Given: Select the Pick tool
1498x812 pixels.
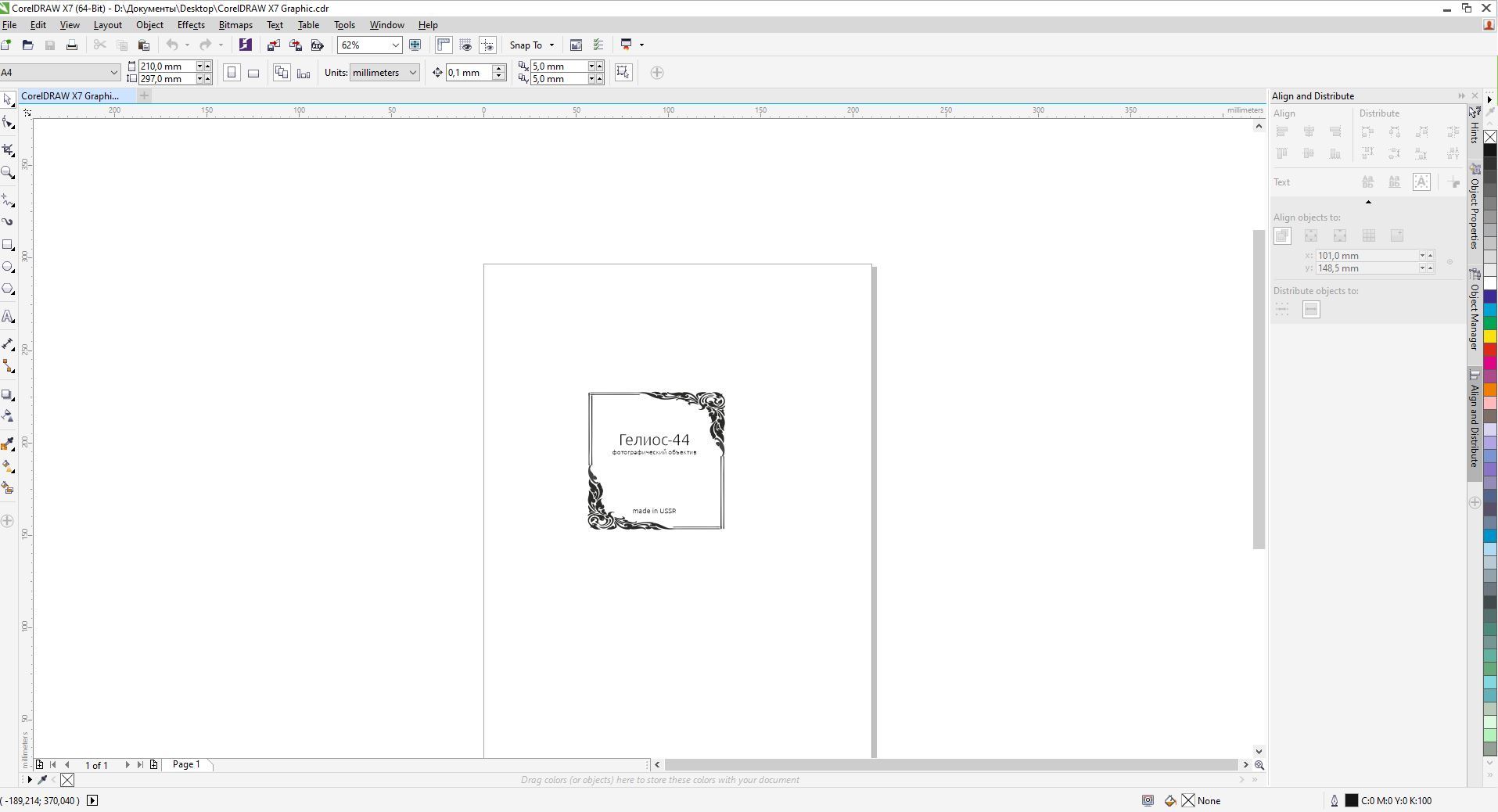Looking at the screenshot, I should coord(8,100).
